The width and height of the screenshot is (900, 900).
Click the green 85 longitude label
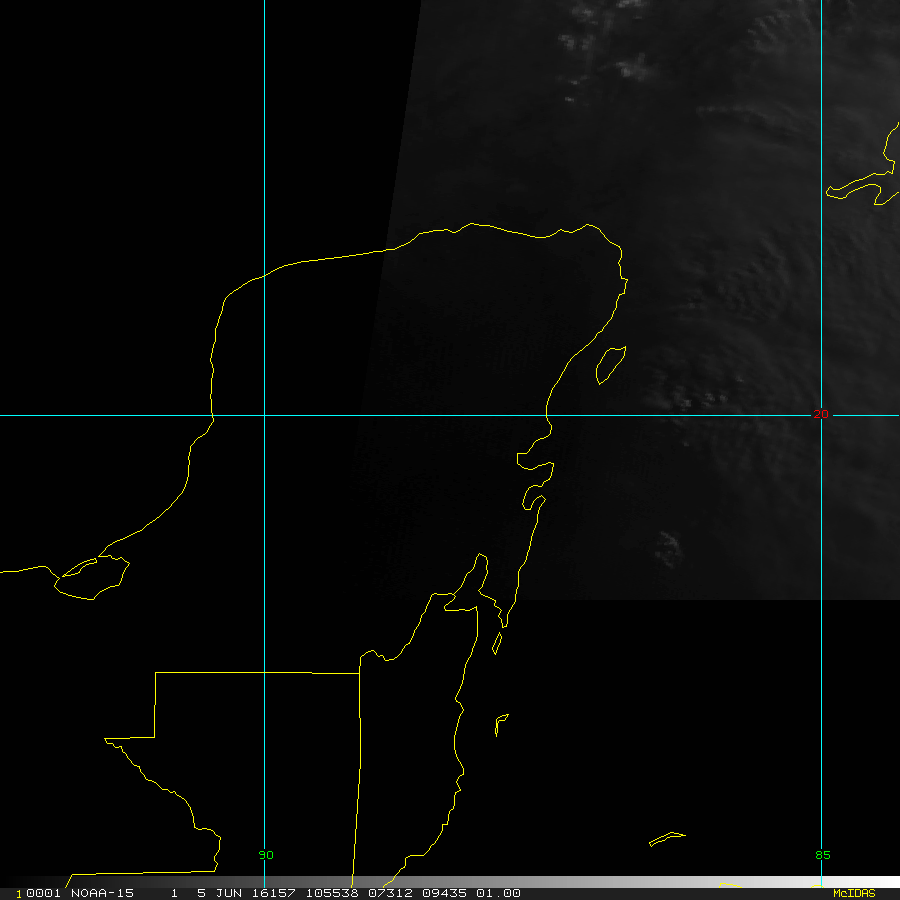(x=821, y=855)
